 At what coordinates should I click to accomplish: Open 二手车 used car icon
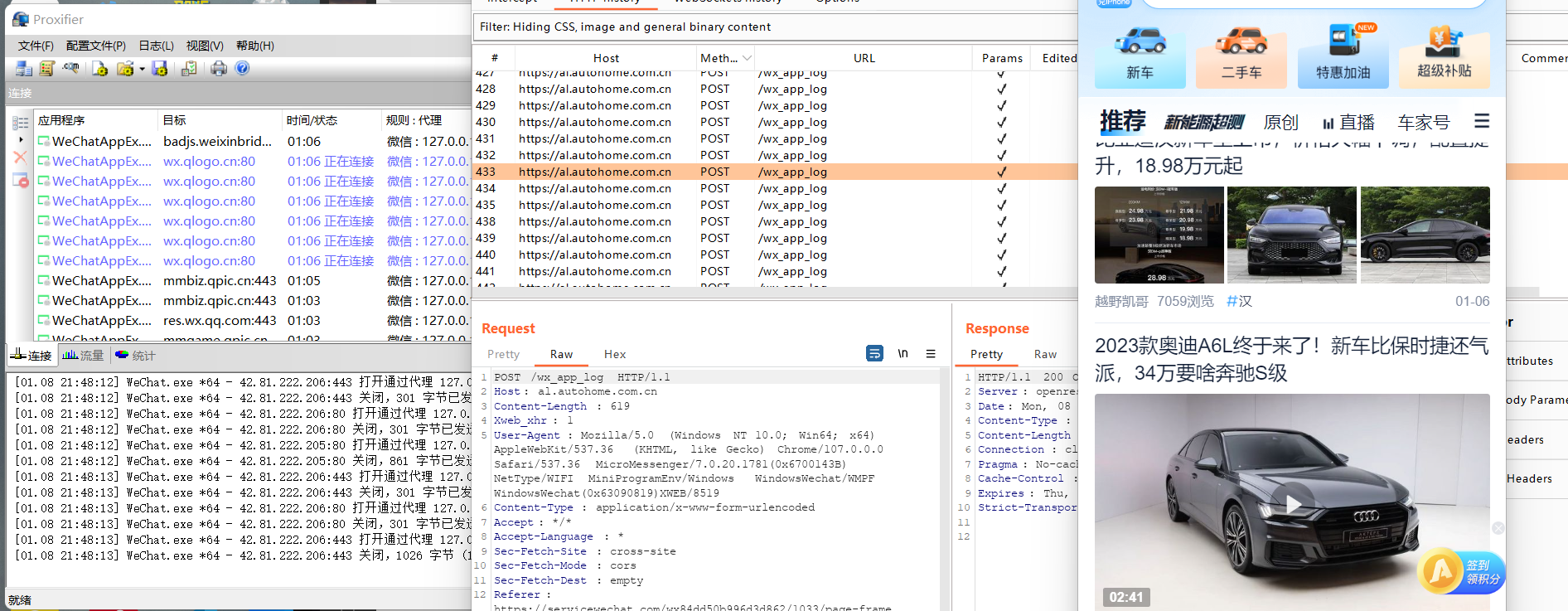(x=1241, y=55)
